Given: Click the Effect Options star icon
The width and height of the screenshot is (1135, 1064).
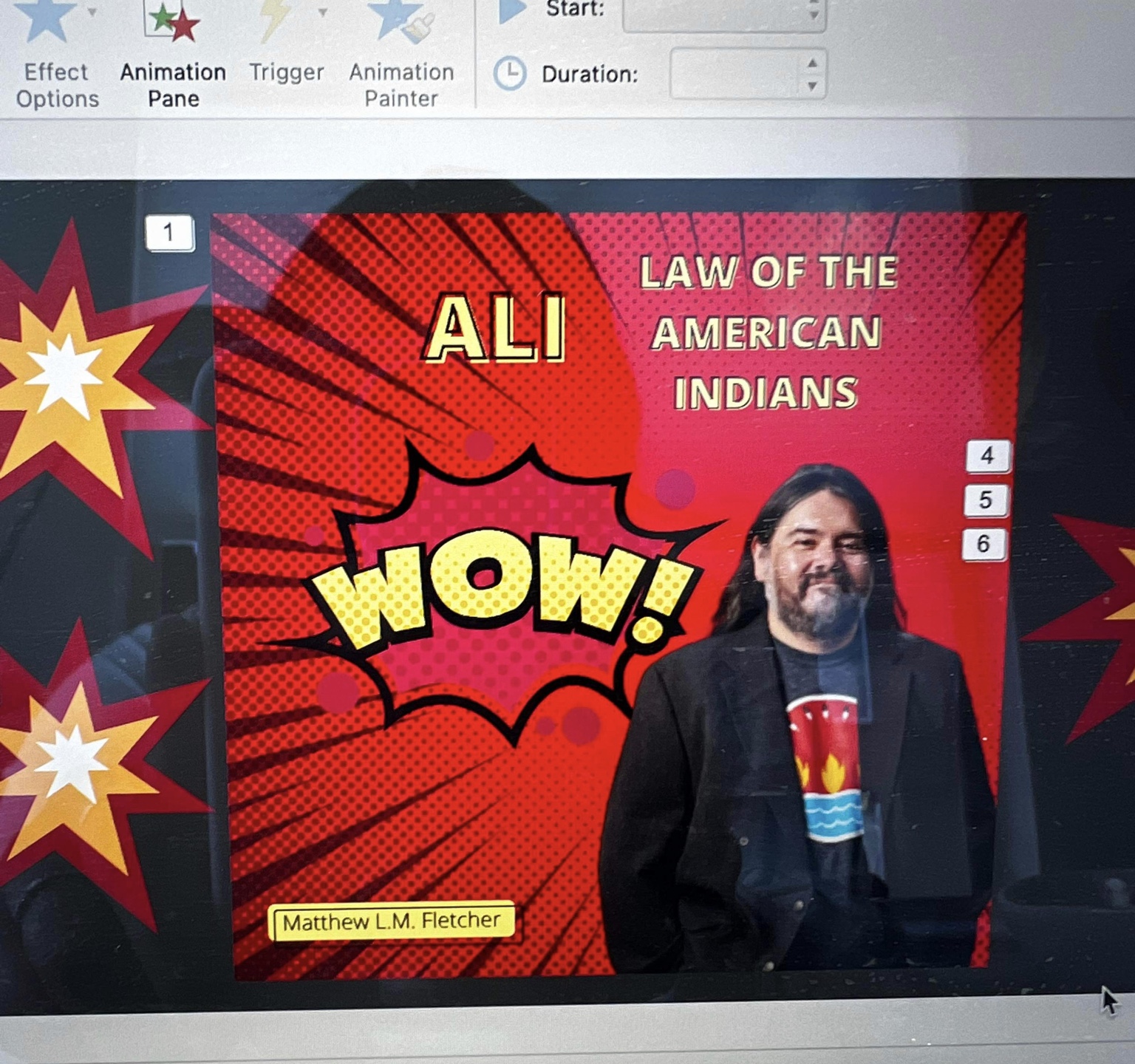Looking at the screenshot, I should click(x=46, y=18).
